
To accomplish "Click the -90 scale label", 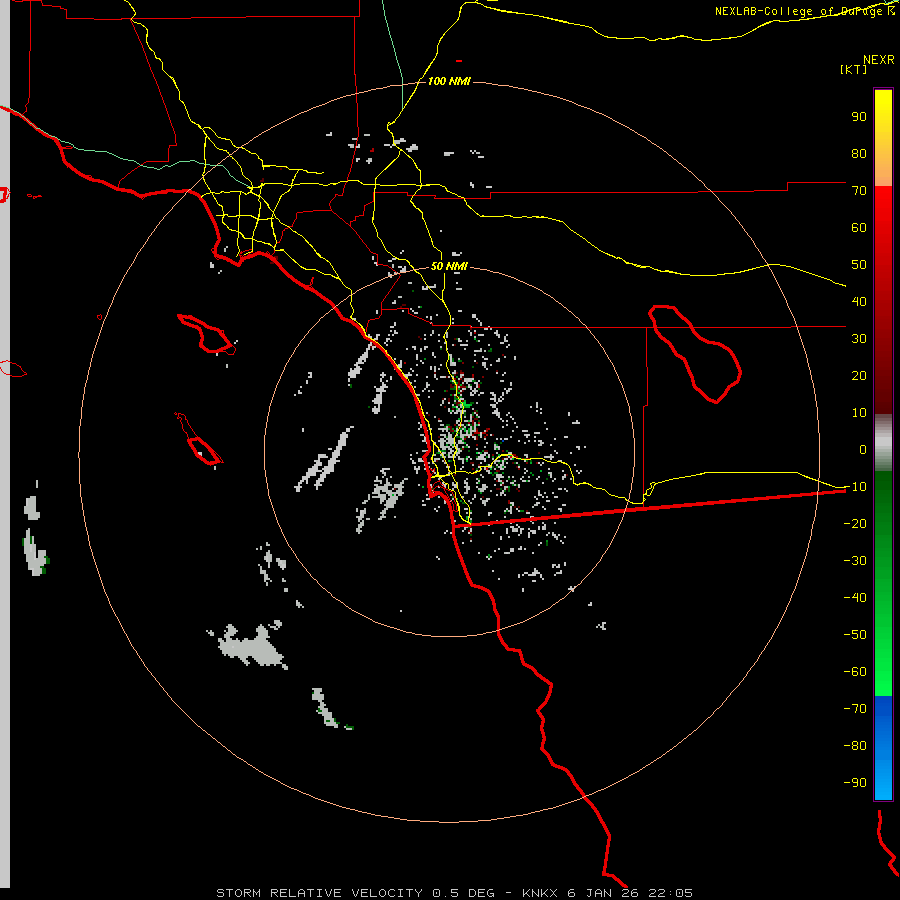I will click(x=855, y=783).
